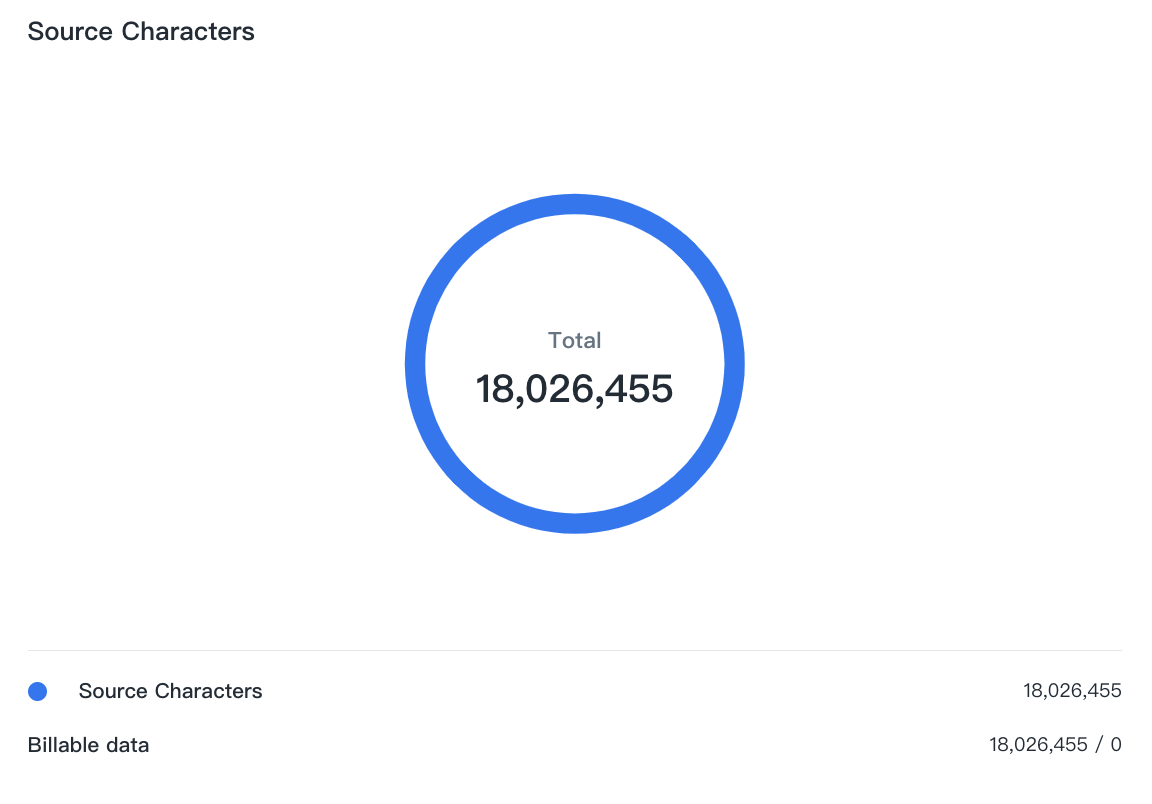Click the word "Source" in the card heading

[x=70, y=32]
